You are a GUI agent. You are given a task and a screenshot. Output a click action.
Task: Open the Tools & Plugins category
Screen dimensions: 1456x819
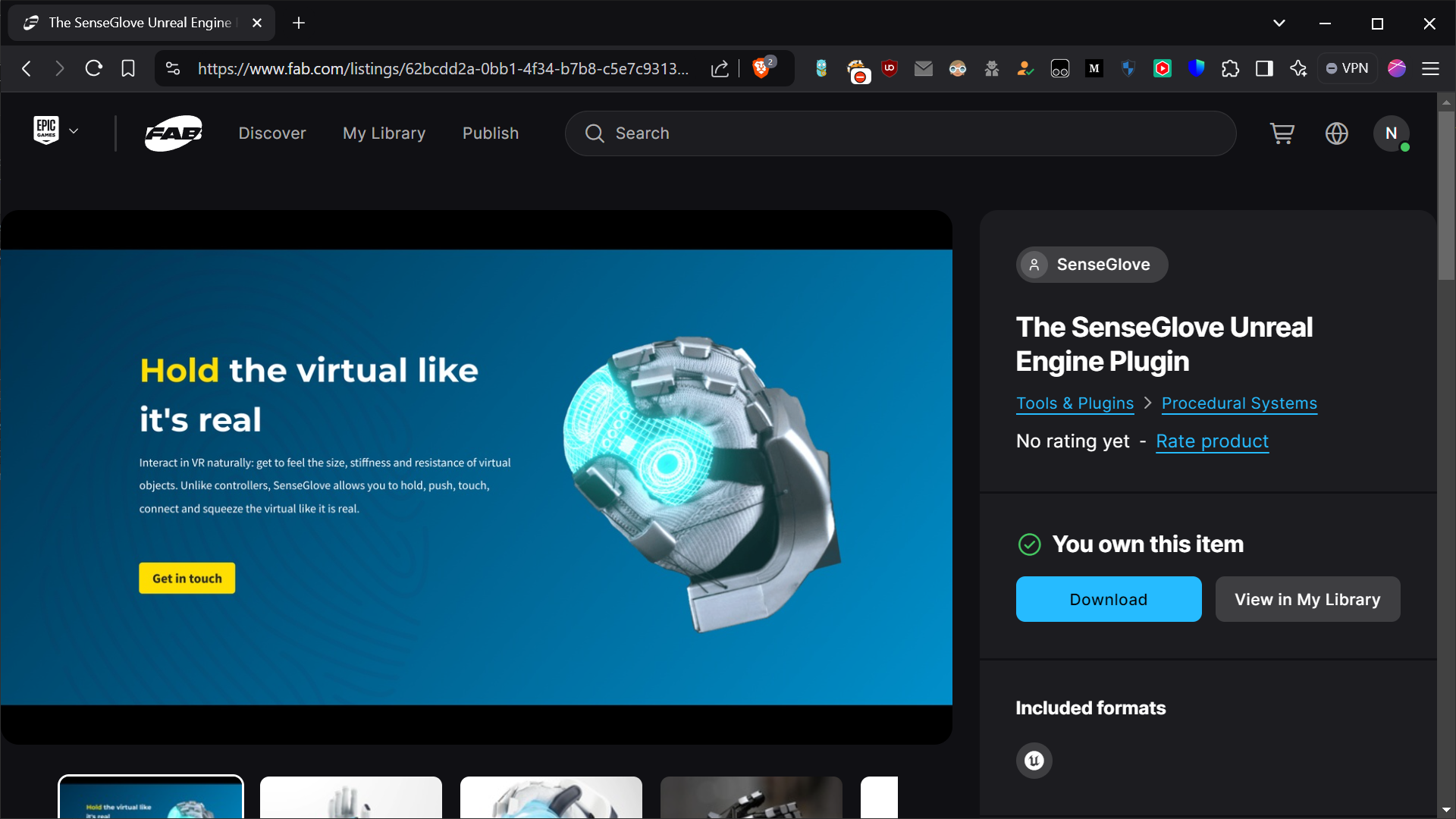point(1074,402)
